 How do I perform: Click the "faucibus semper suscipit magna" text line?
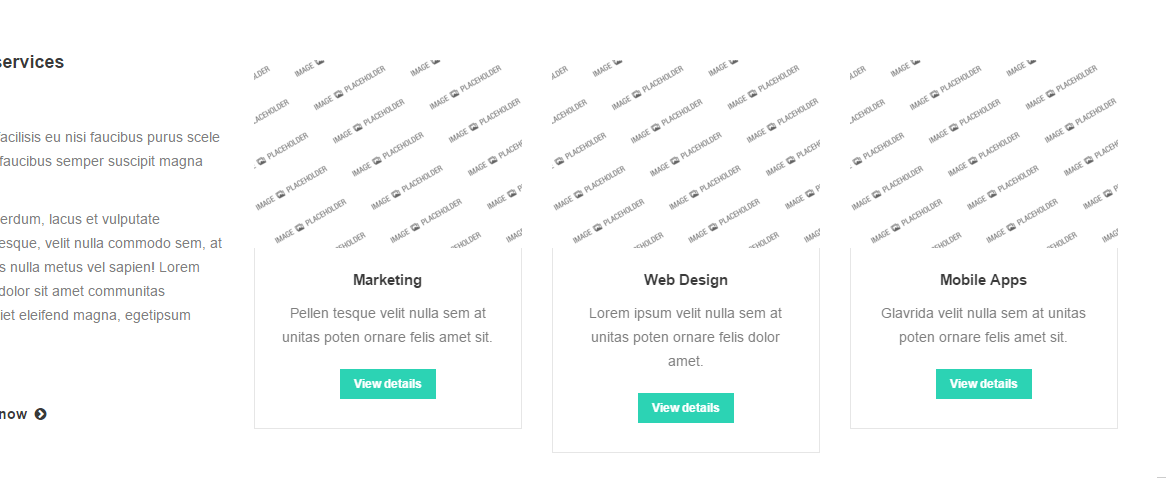[102, 160]
